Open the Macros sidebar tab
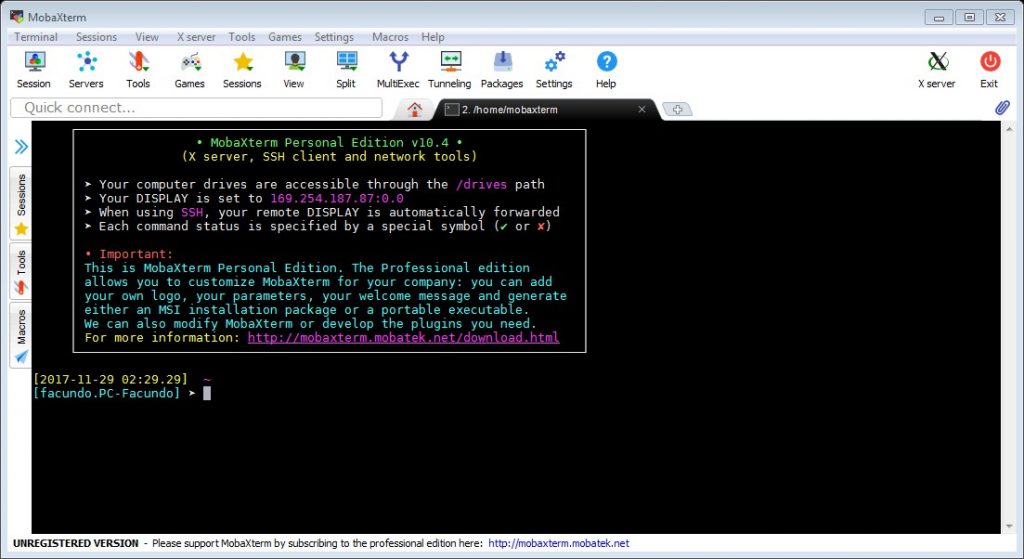 (21, 336)
